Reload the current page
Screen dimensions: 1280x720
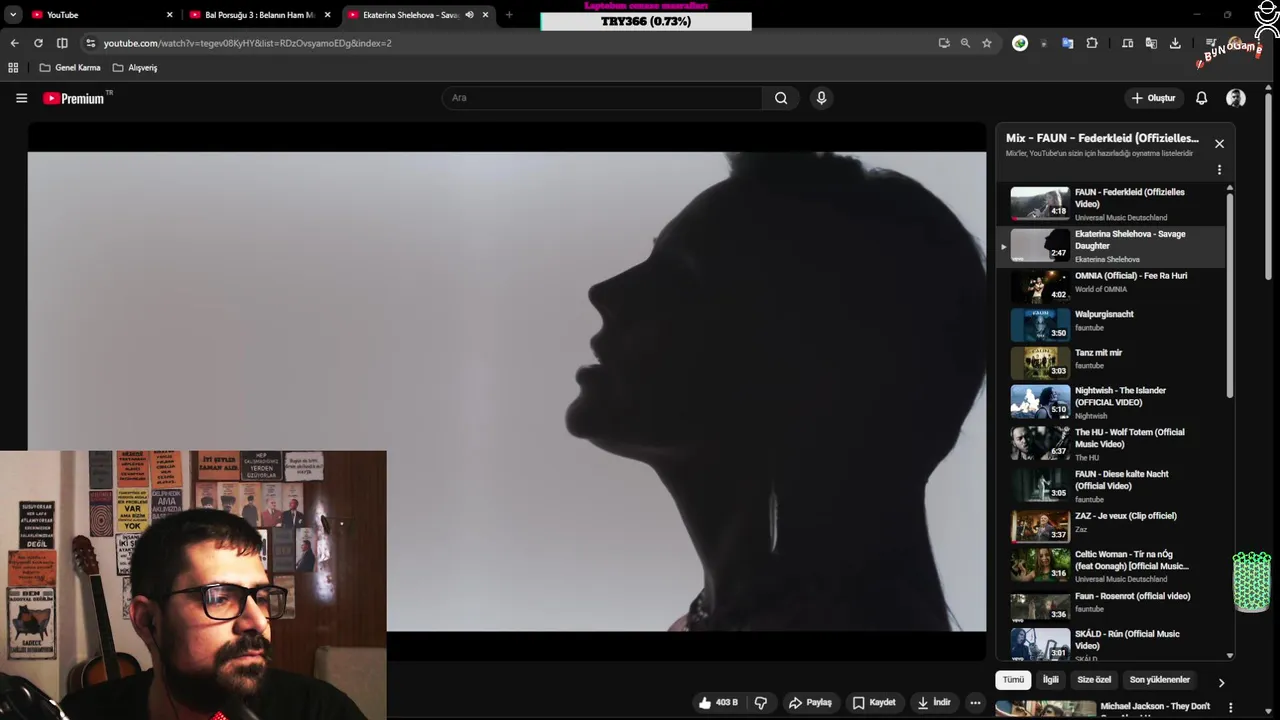tap(38, 43)
